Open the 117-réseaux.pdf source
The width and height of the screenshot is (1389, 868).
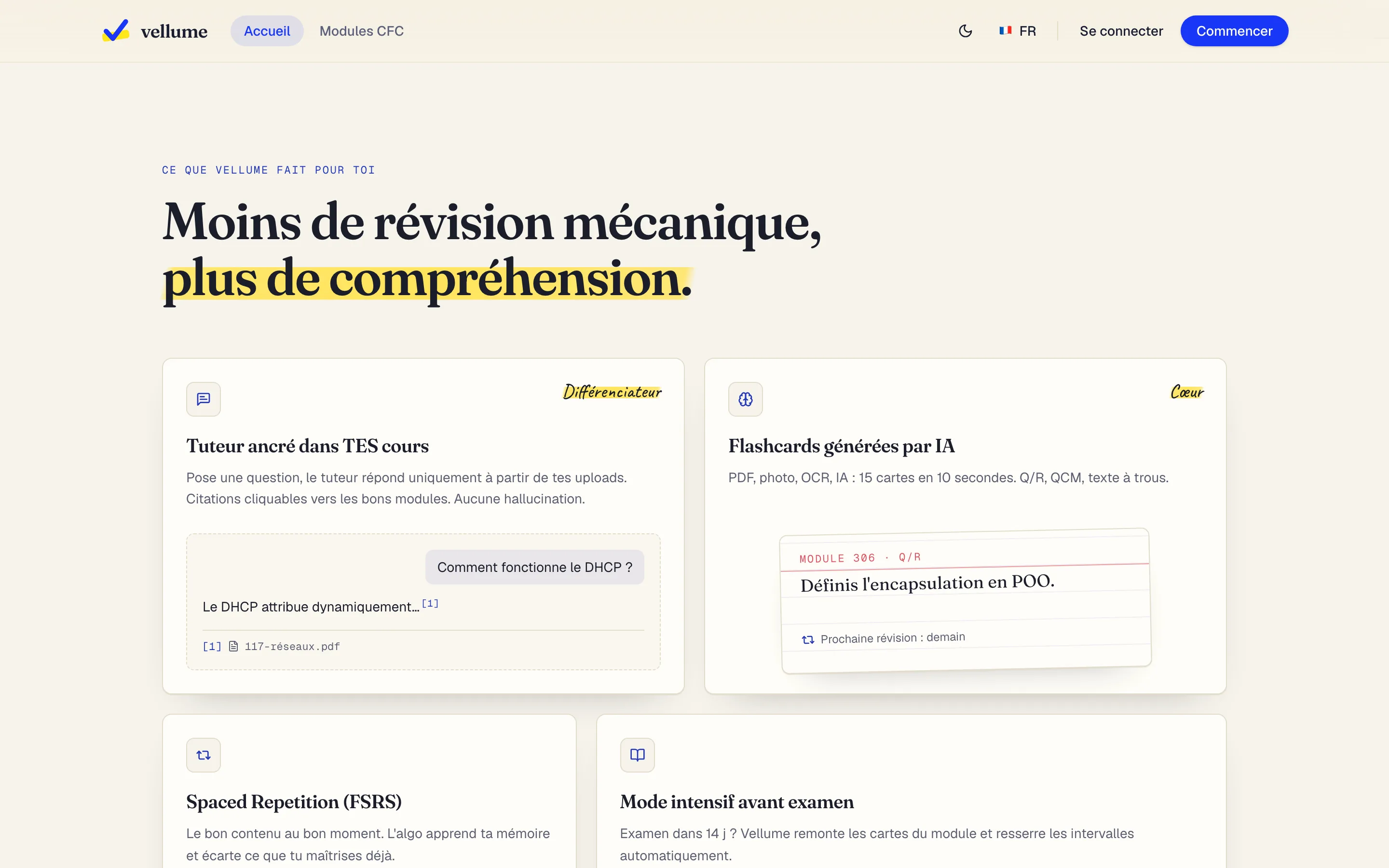pos(292,646)
